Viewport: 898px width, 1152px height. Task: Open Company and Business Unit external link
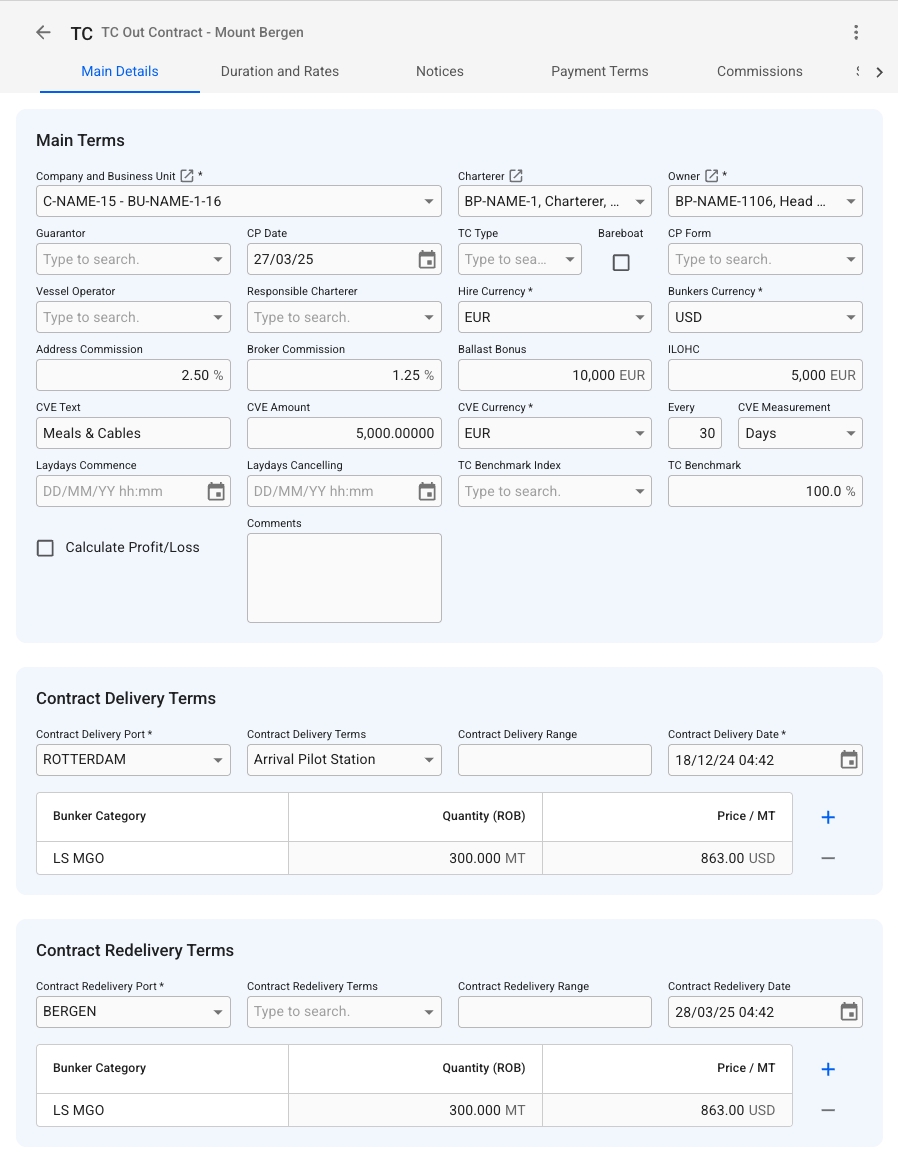(x=187, y=176)
